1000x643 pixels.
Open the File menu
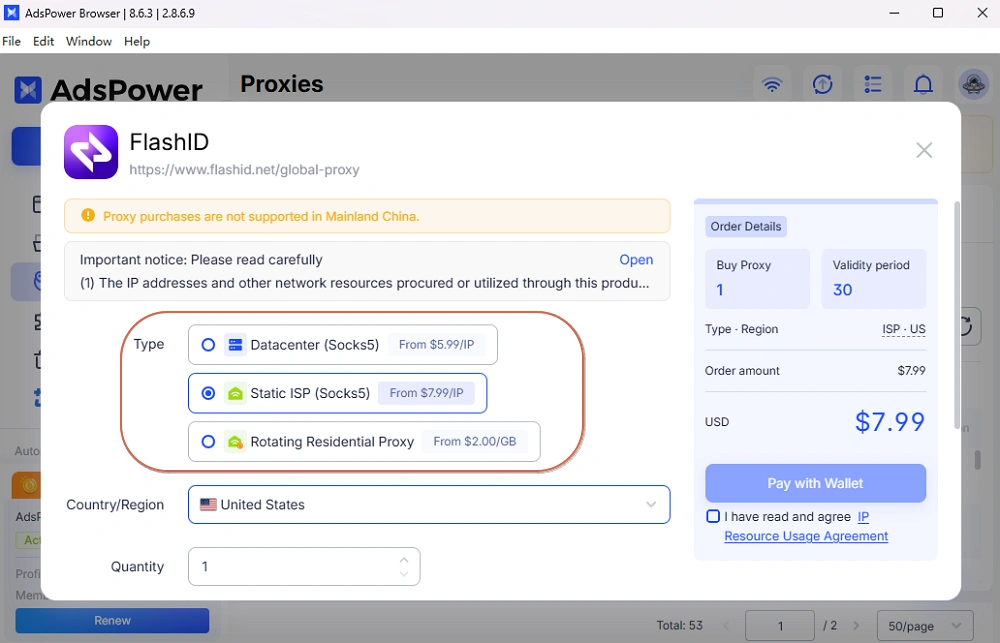coord(11,41)
